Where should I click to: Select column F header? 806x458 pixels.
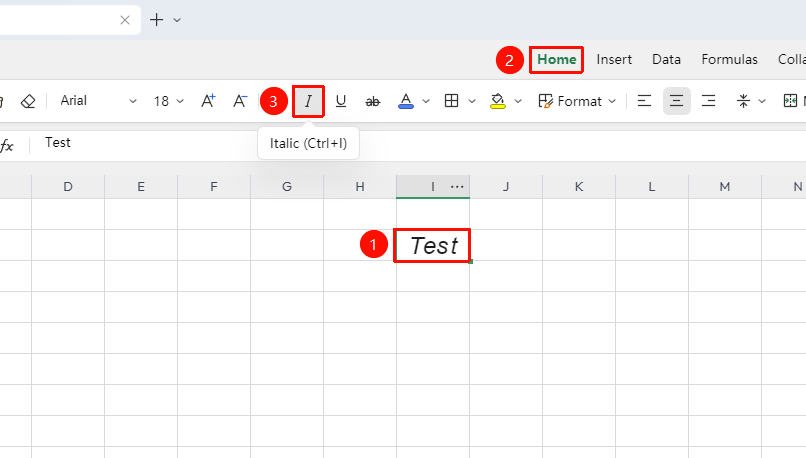click(x=214, y=187)
